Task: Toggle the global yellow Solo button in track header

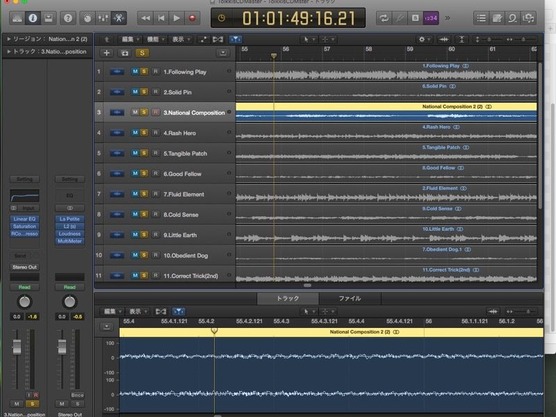Action: pyautogui.click(x=142, y=53)
